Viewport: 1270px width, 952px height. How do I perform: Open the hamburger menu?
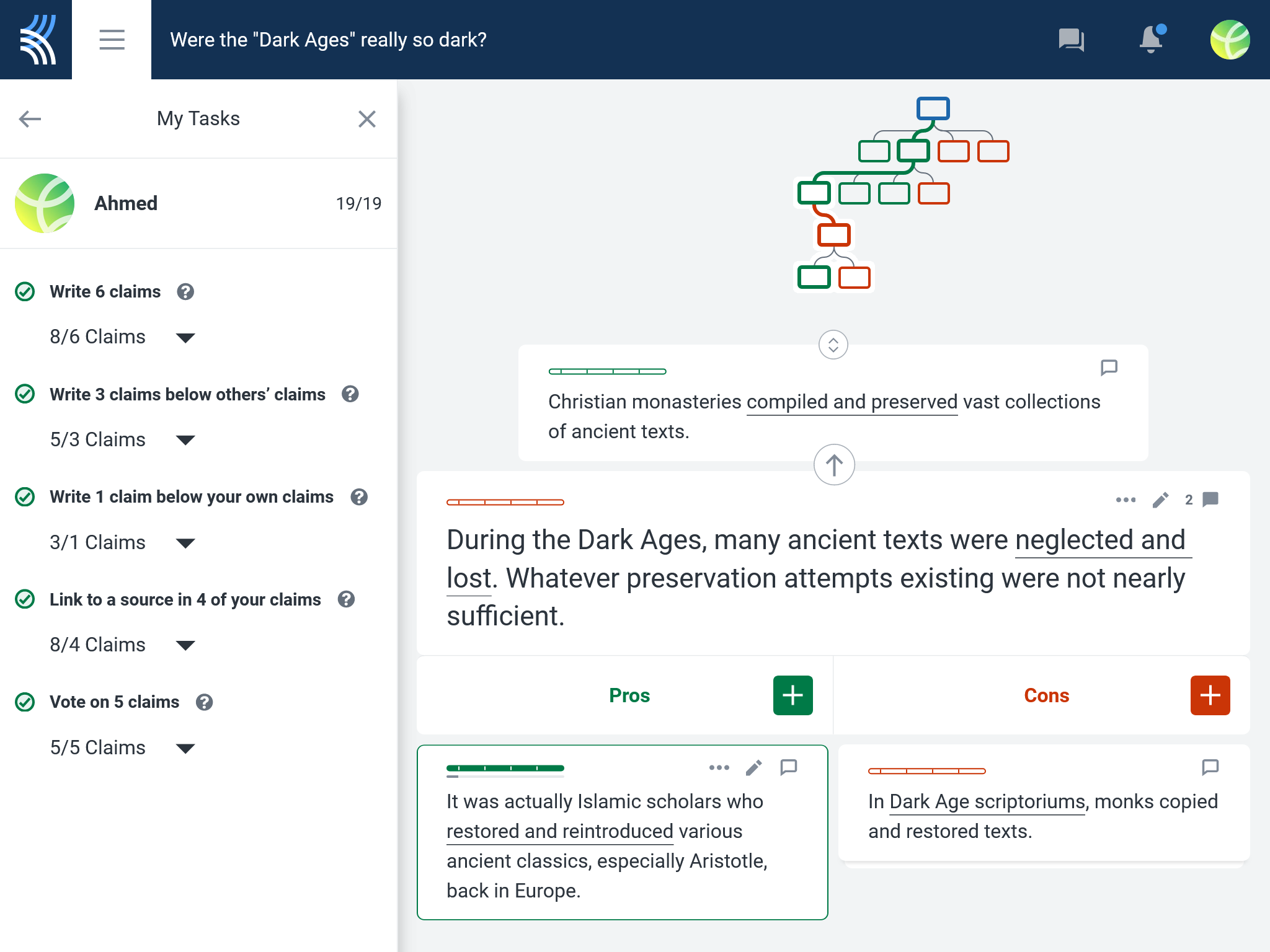point(112,40)
